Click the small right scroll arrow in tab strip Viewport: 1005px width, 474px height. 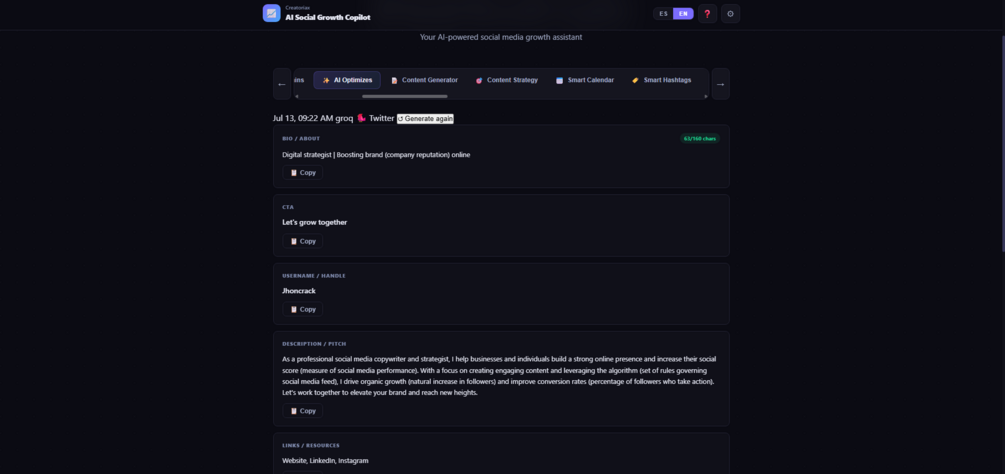tap(706, 96)
